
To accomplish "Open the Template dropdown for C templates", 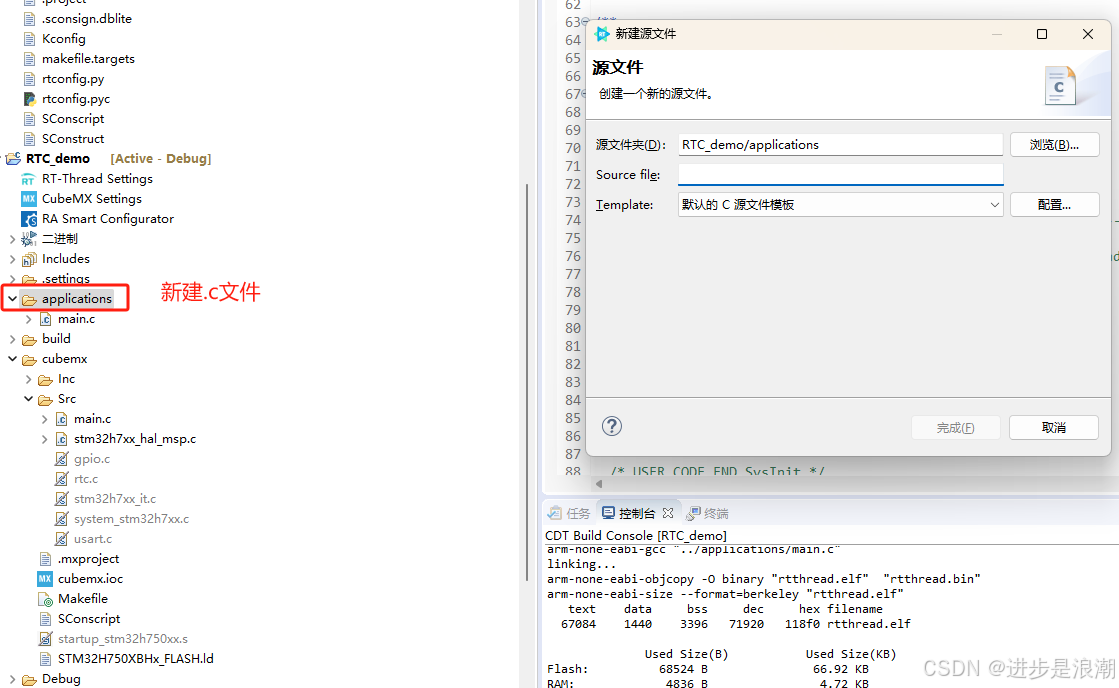I will coord(994,204).
